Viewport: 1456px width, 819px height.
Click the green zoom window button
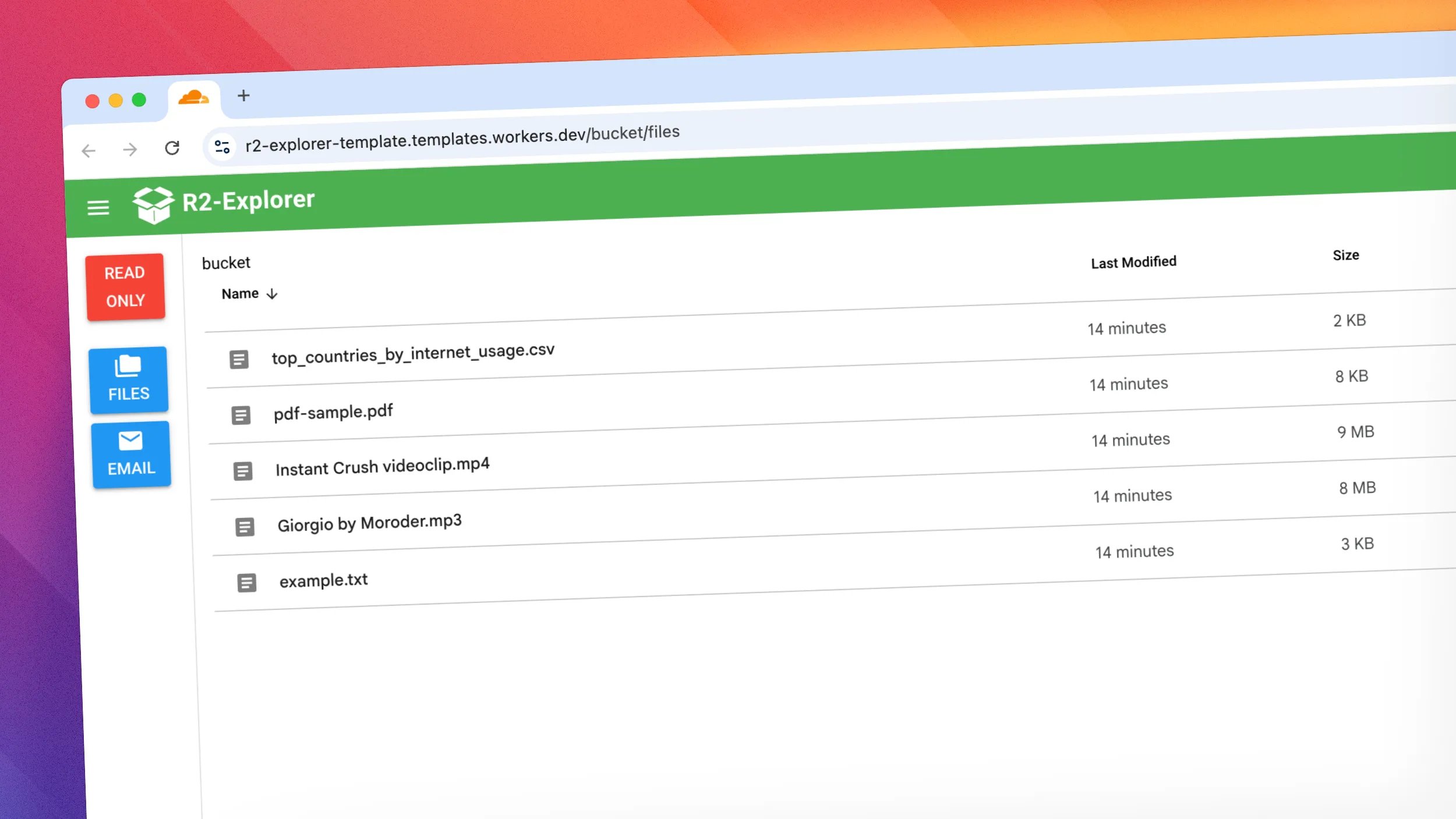pyautogui.click(x=139, y=100)
